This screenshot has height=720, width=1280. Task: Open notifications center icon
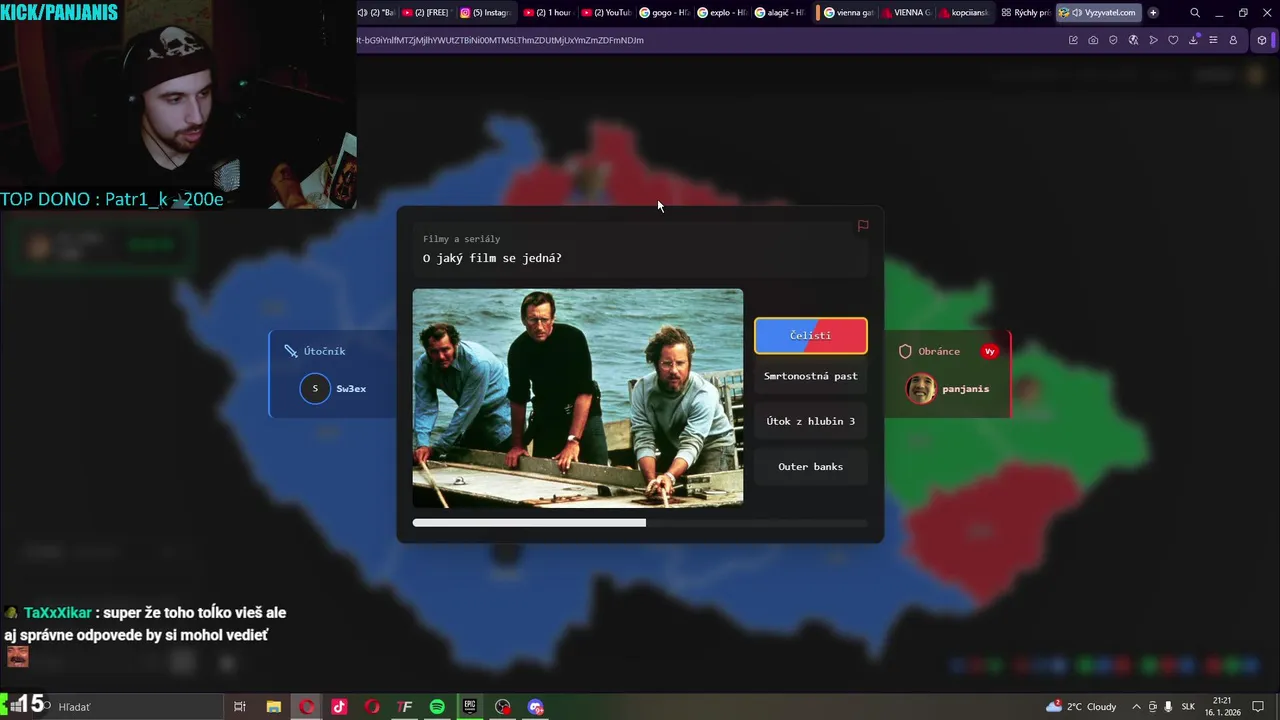click(1259, 707)
